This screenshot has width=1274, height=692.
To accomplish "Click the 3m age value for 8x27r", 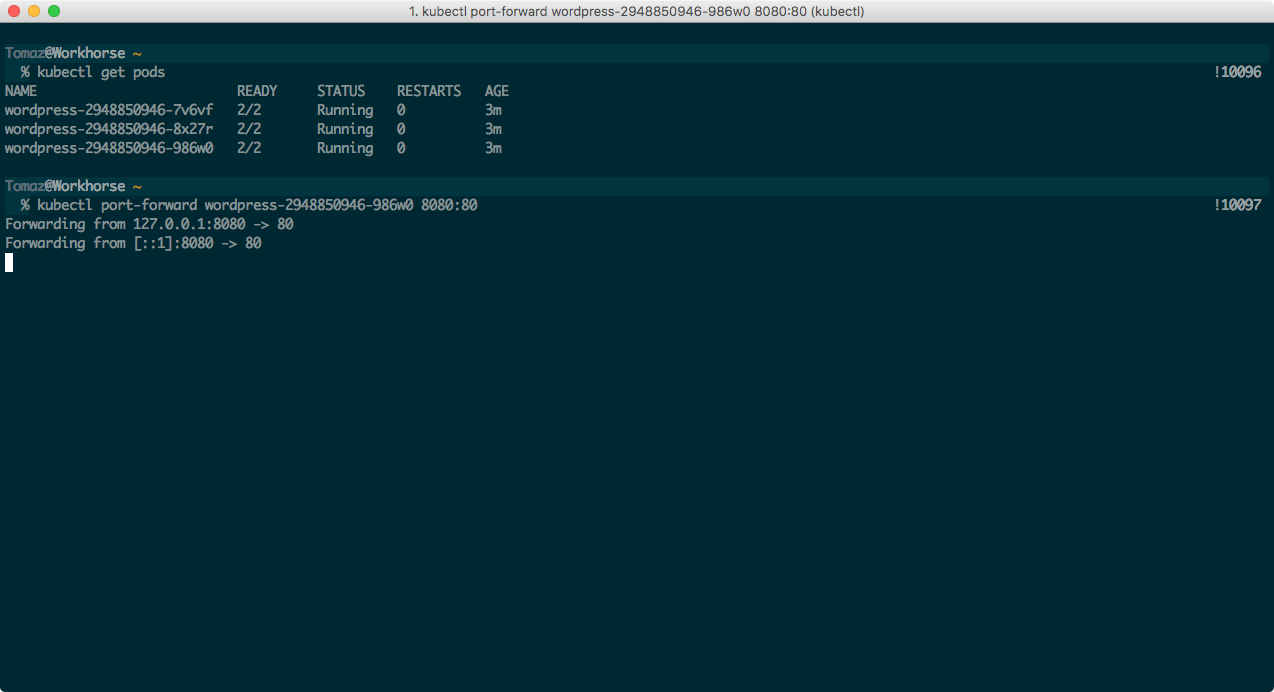I will click(493, 129).
